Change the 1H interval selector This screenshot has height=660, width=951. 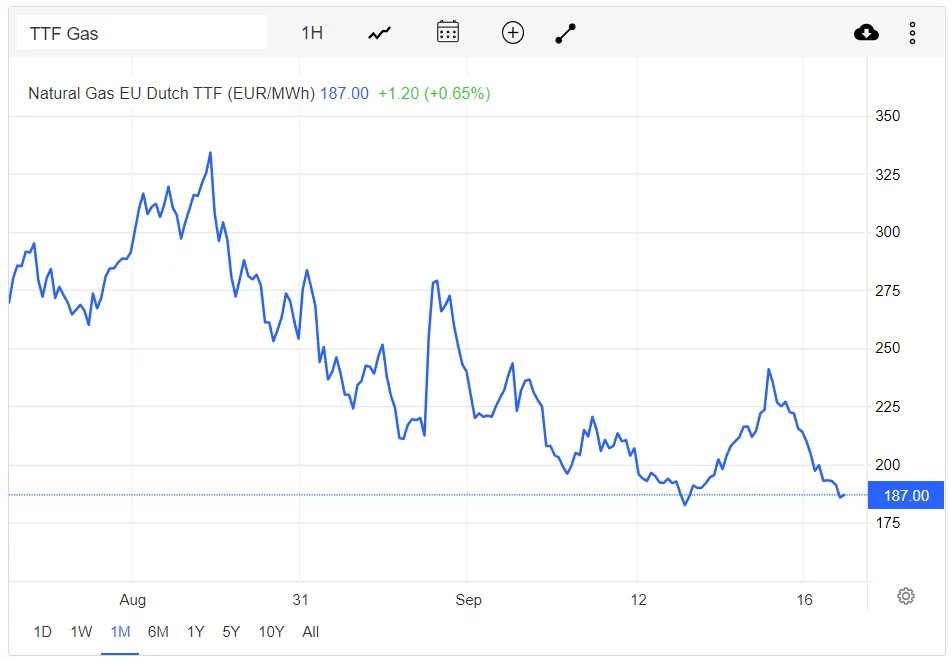pos(312,33)
